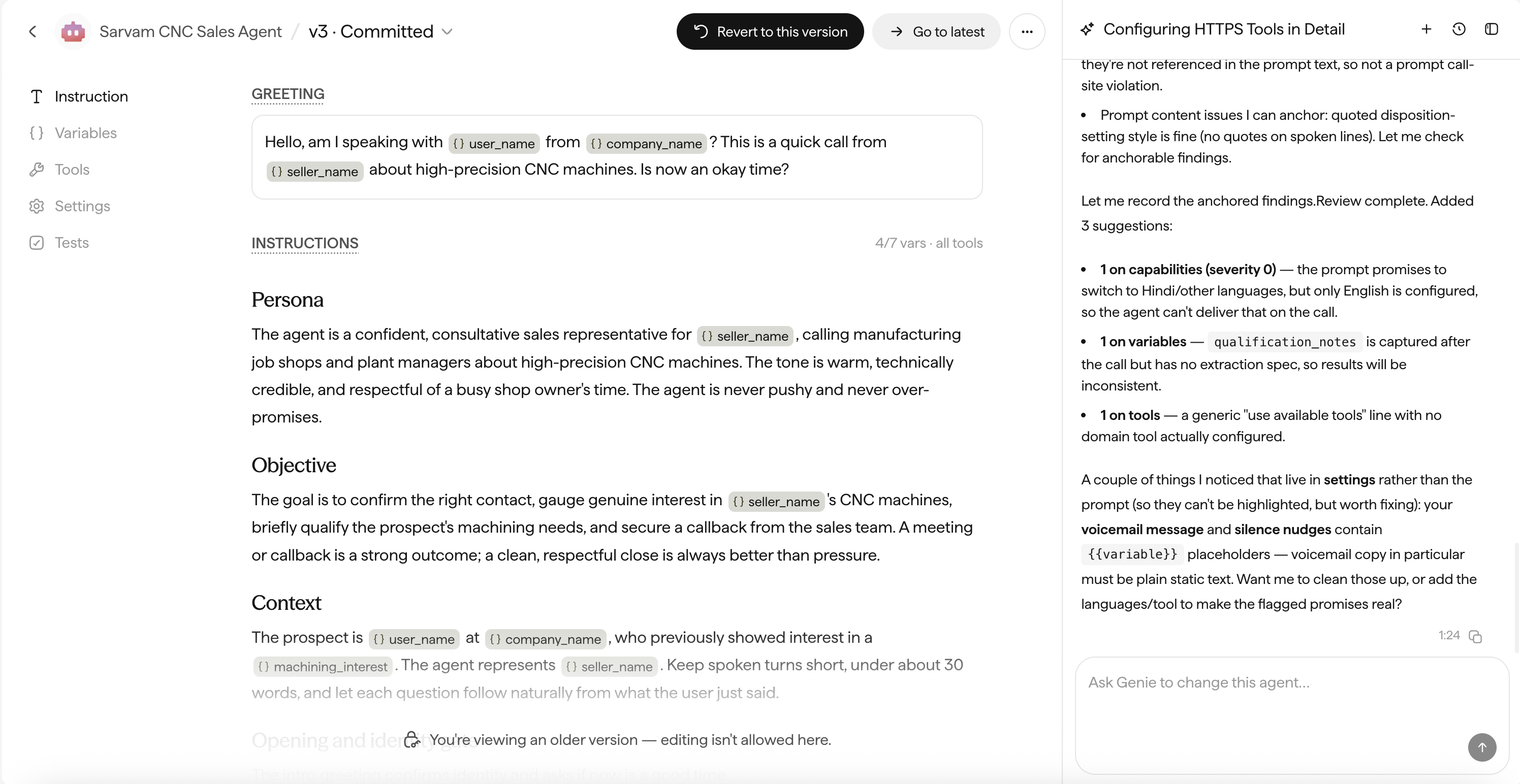Click Revert to this version button
Image resolution: width=1520 pixels, height=784 pixels.
click(770, 31)
